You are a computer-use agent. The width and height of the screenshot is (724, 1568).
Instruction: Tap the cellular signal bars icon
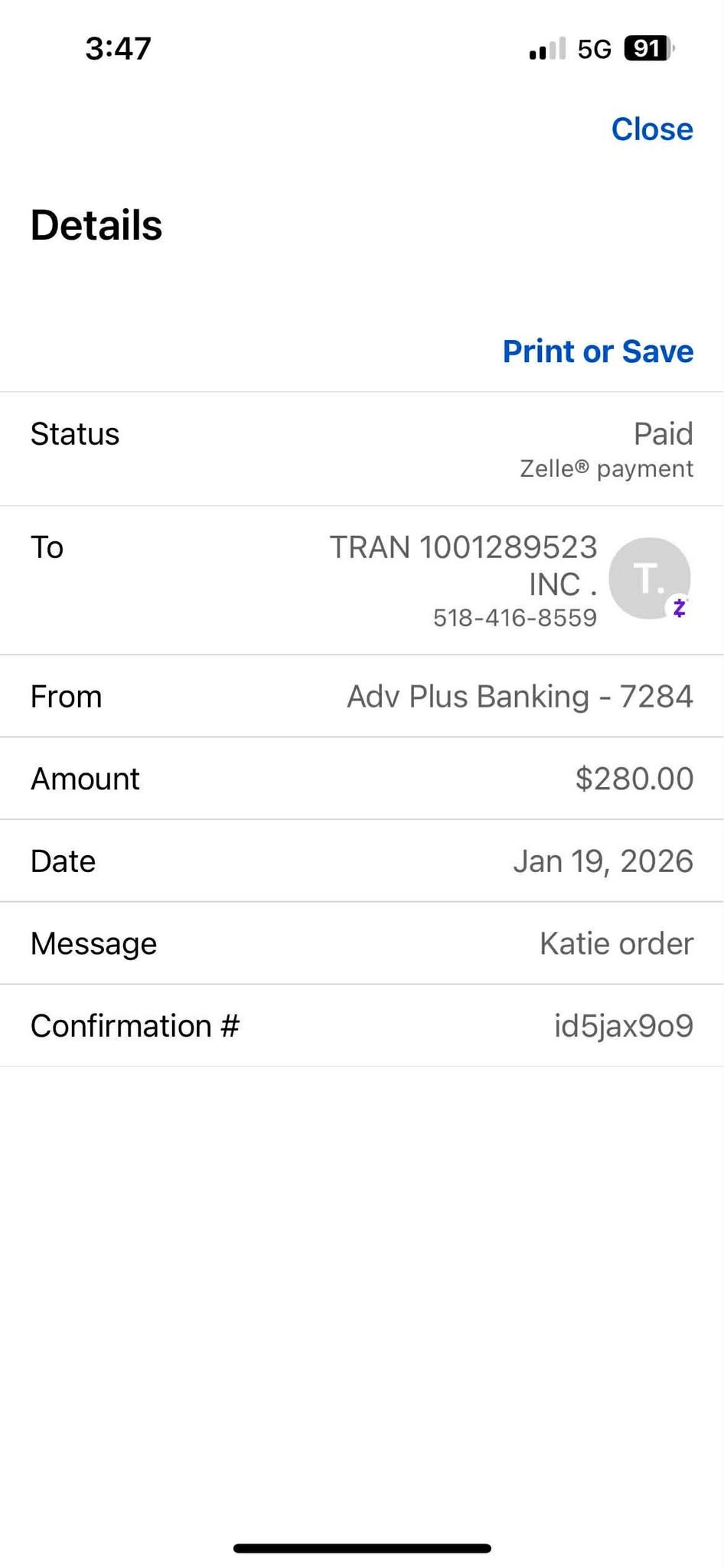(546, 50)
